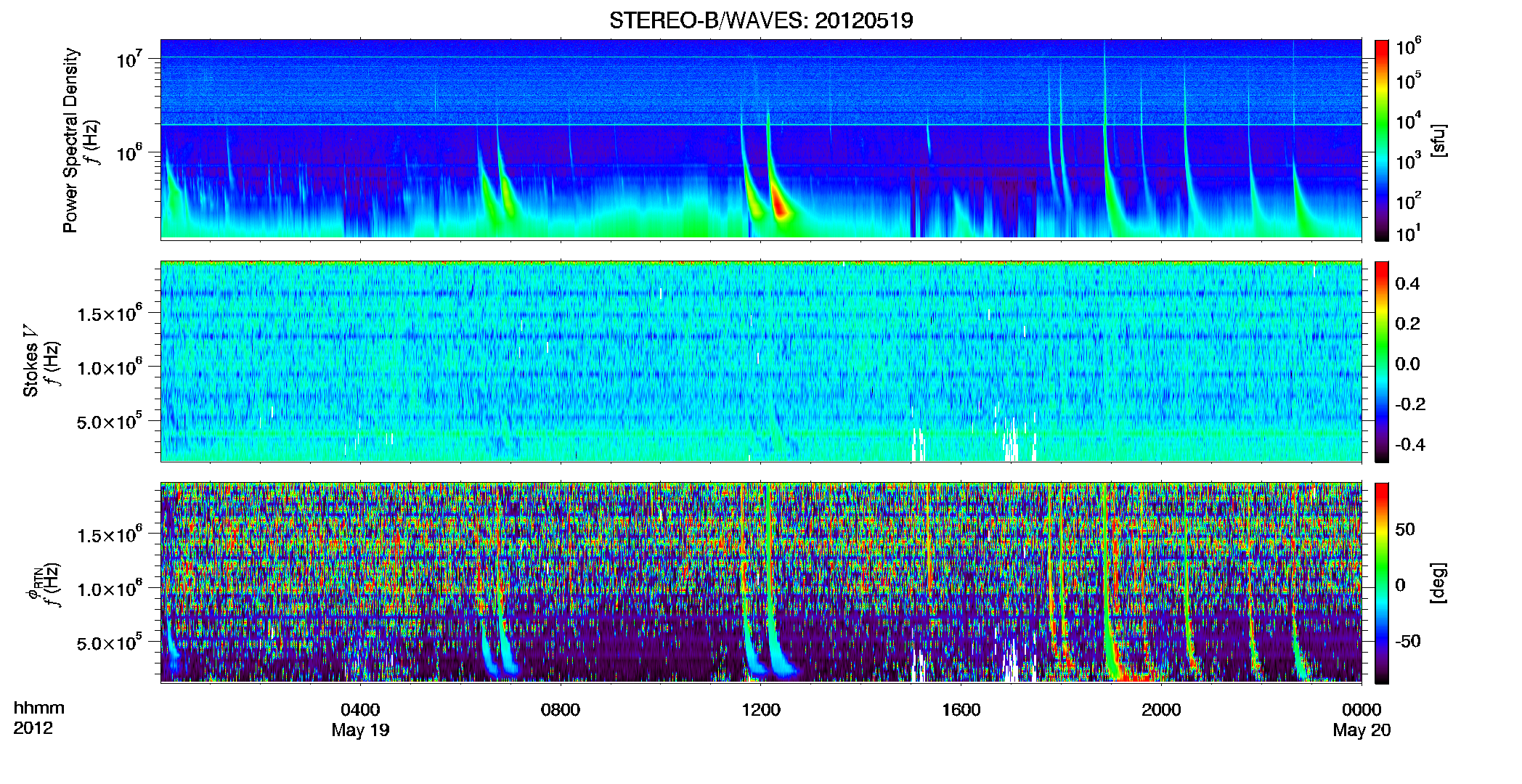Screen dimensions: 1522x784
Task: Click the 50 tick on degree colorbar
Action: click(1405, 529)
